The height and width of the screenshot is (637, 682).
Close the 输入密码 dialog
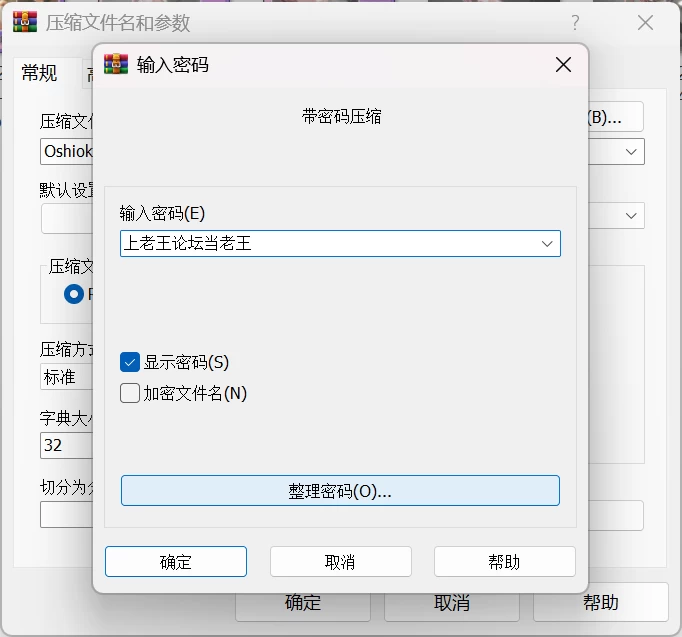[563, 65]
